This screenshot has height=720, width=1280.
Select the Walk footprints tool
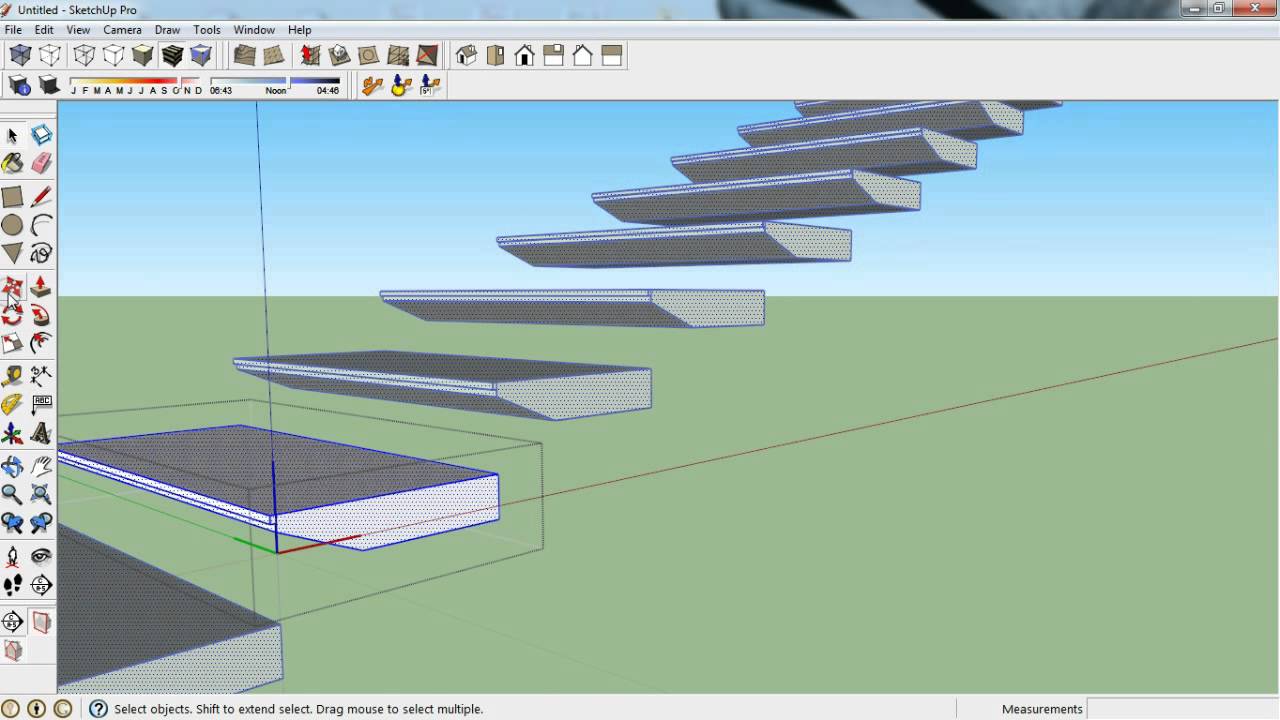coord(12,585)
